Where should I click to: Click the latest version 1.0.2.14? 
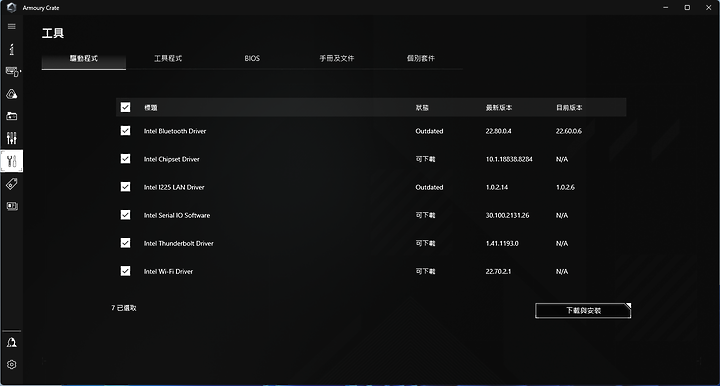tap(497, 187)
